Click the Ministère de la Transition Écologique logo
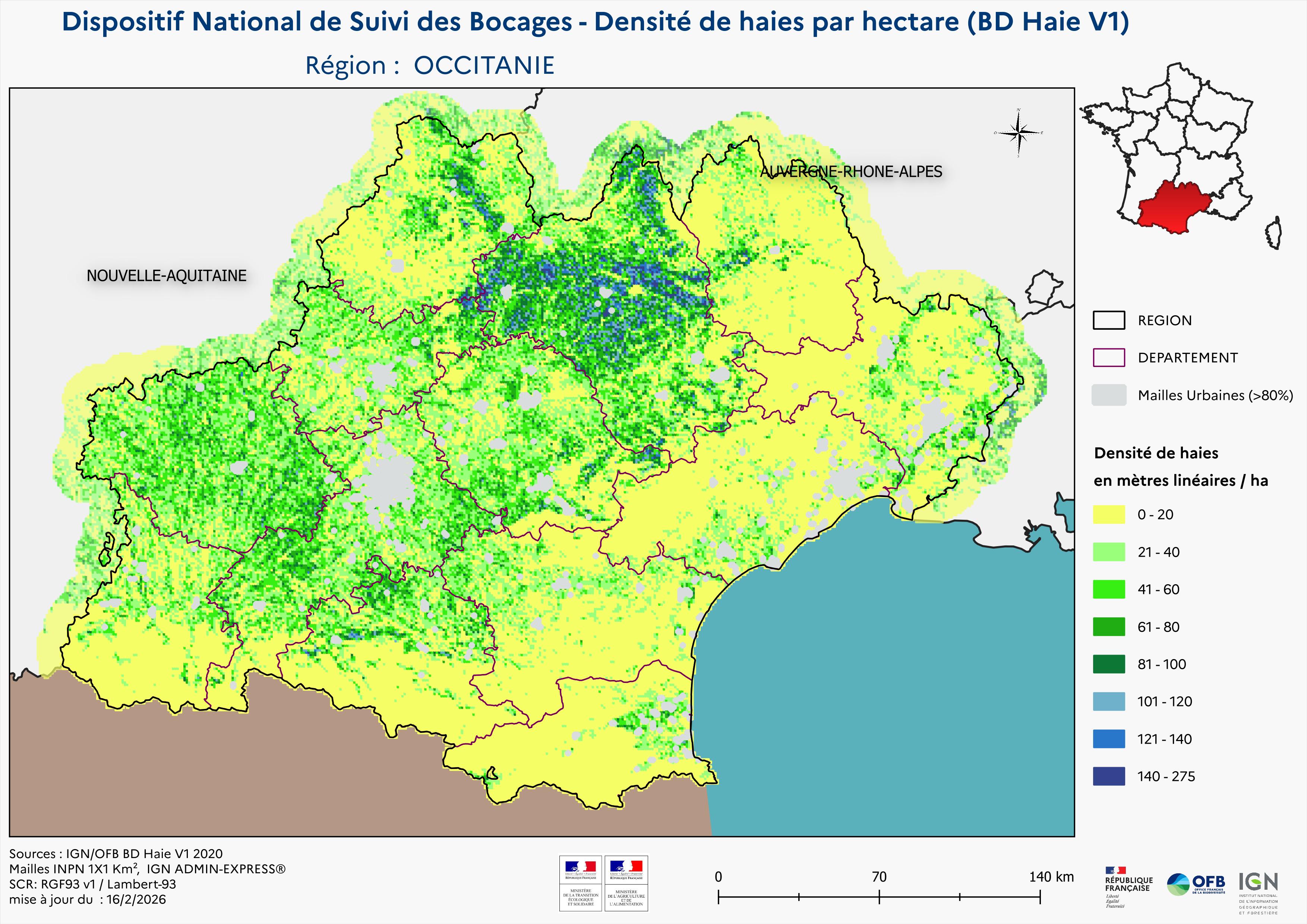The height and width of the screenshot is (924, 1307). point(580,883)
